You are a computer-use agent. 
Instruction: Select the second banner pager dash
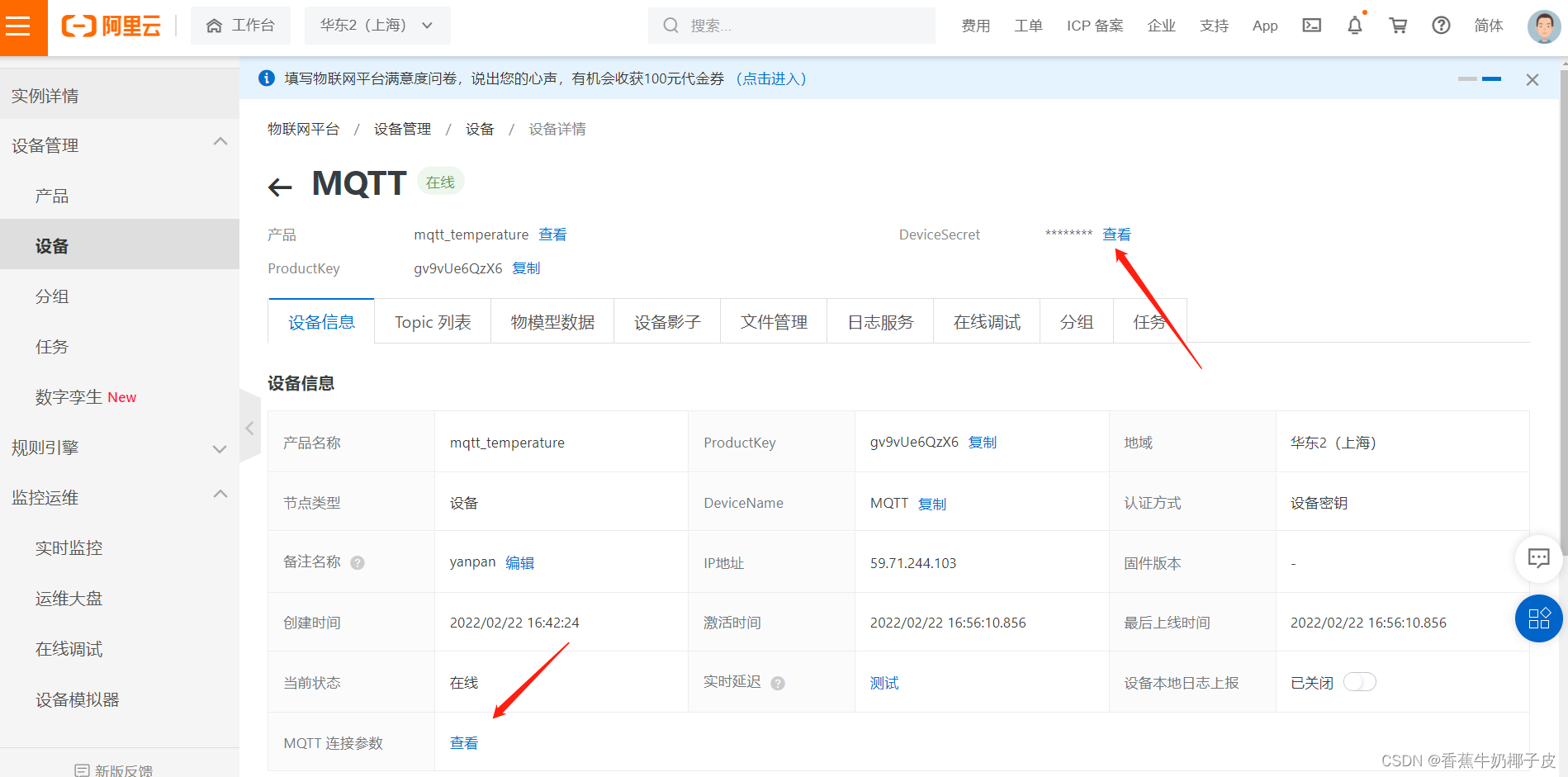pos(1491,78)
